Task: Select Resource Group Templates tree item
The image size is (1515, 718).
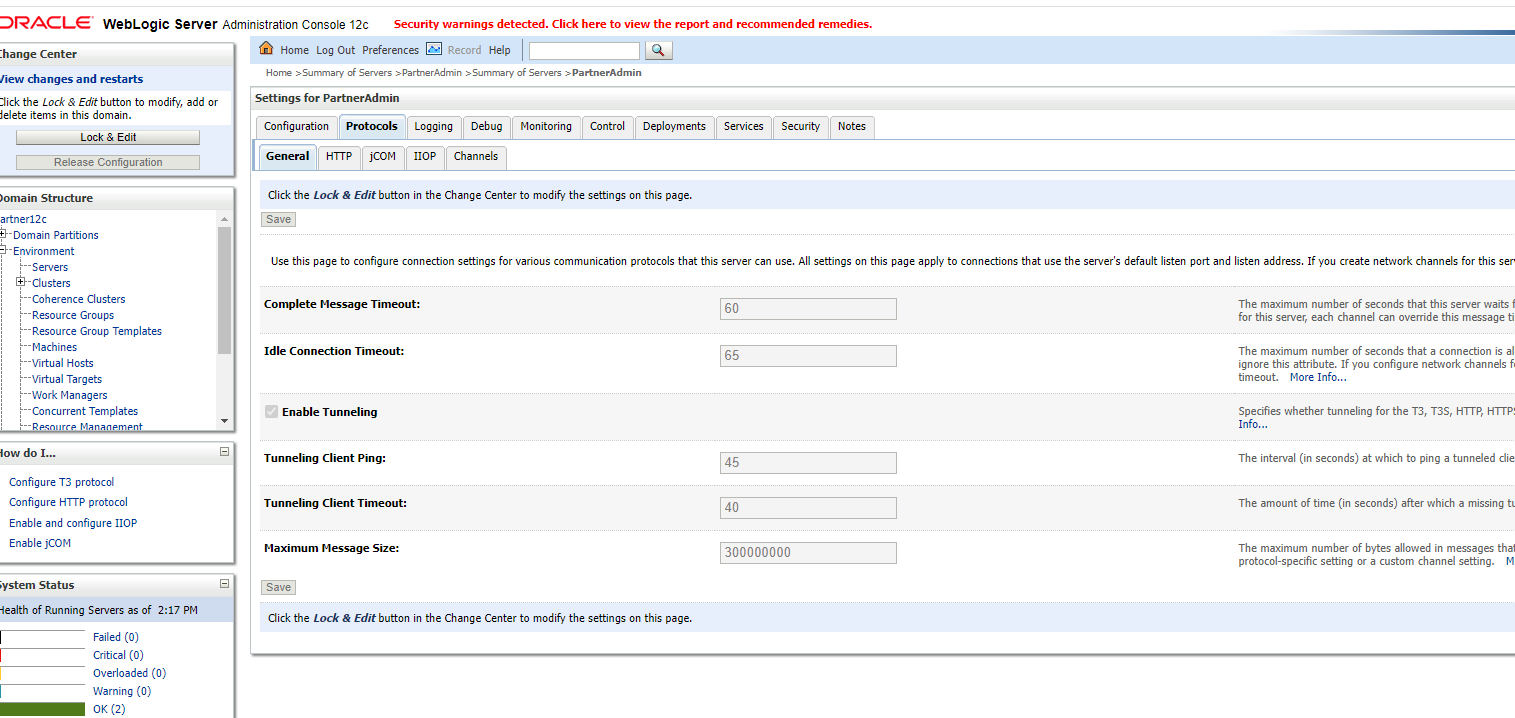Action: (97, 331)
